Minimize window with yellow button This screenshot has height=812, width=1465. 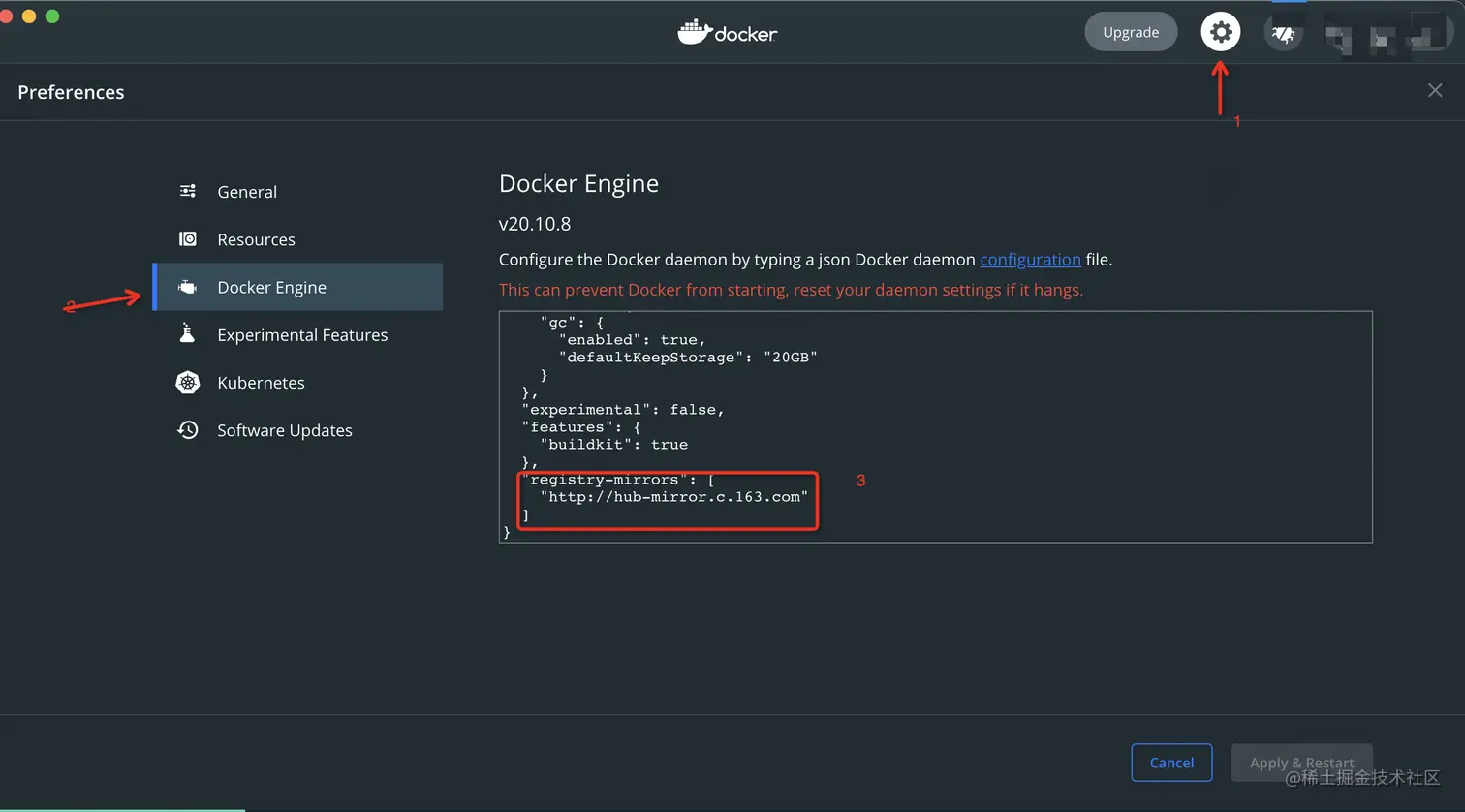29,16
